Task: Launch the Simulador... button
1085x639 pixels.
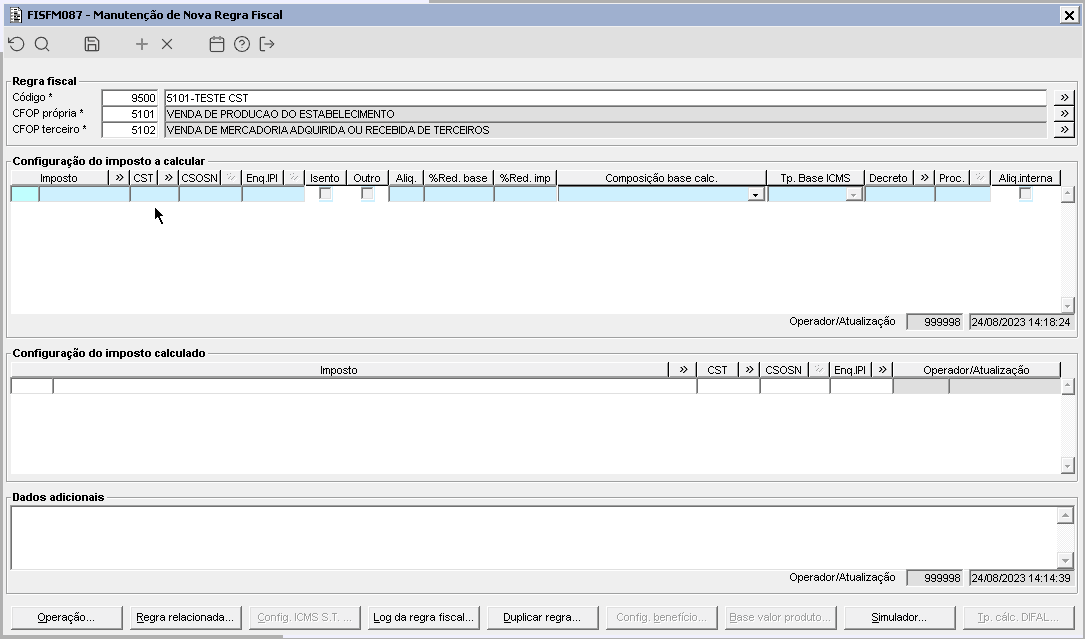Action: click(900, 617)
